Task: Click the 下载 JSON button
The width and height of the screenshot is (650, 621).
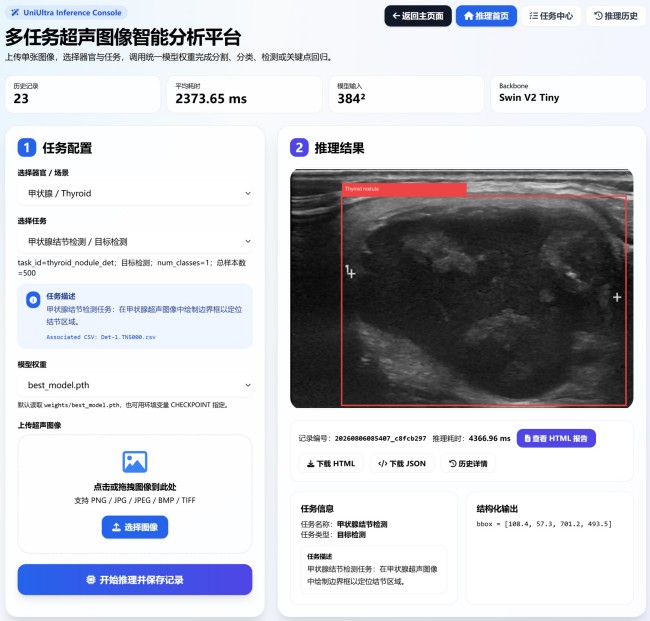Action: click(x=402, y=463)
